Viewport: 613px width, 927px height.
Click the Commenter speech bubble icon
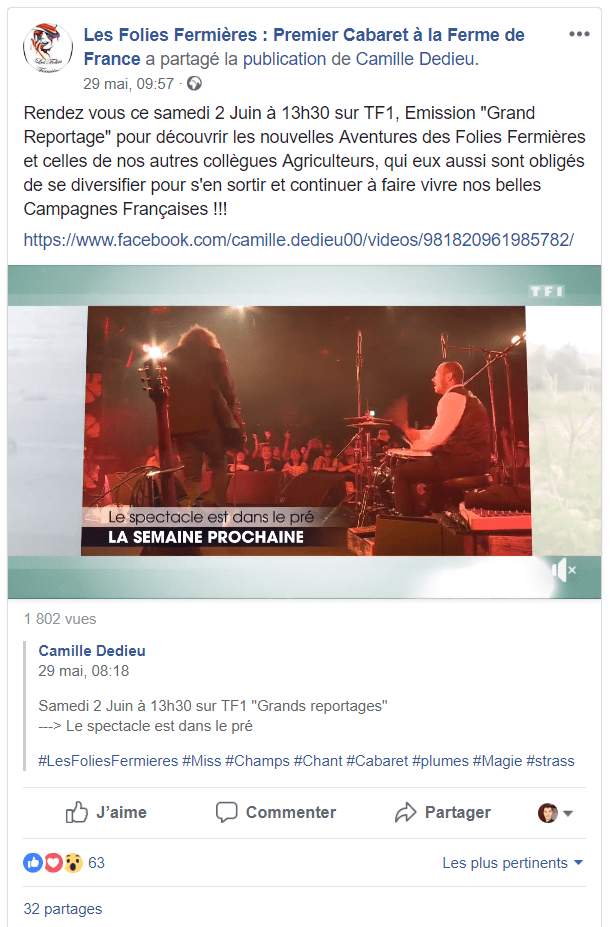tap(226, 812)
